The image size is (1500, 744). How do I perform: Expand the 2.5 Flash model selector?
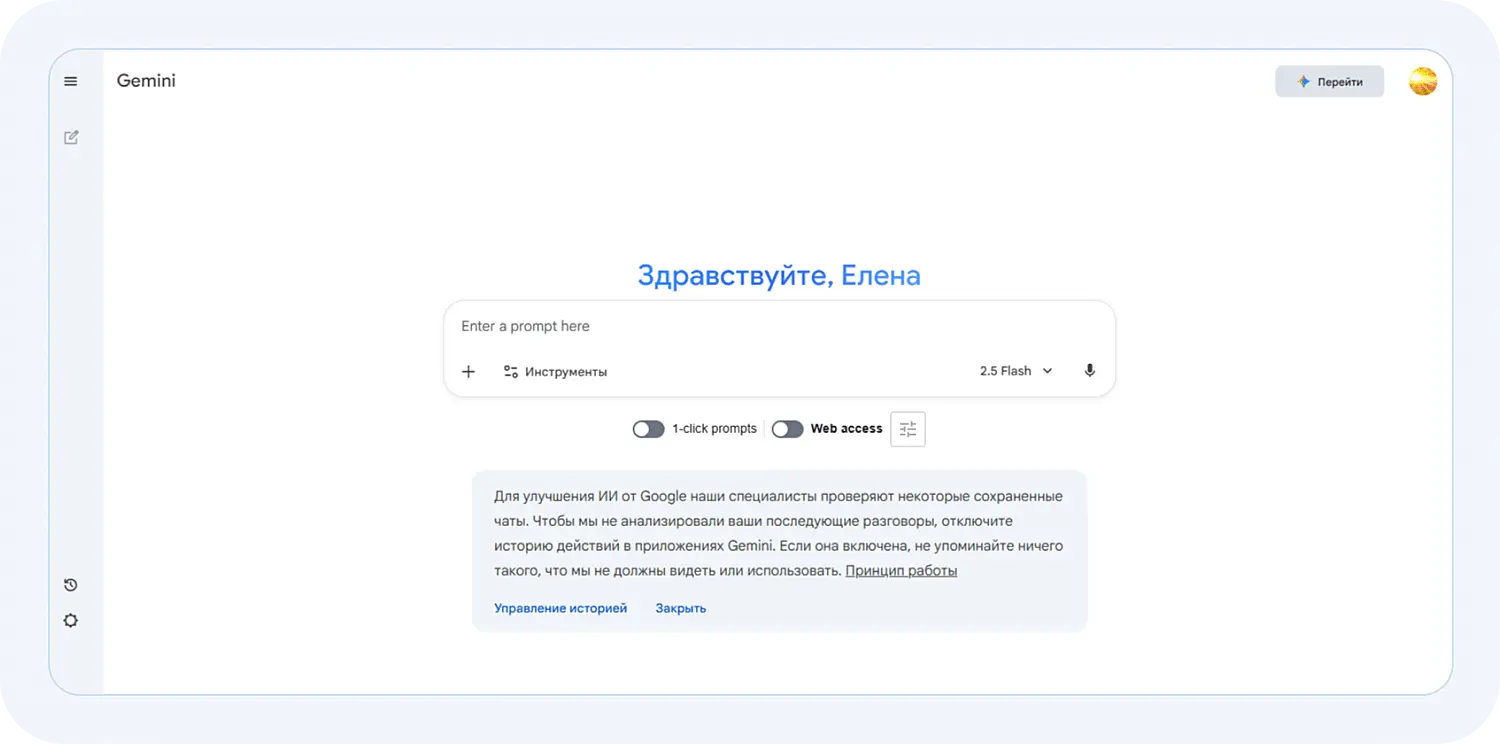(x=1016, y=370)
